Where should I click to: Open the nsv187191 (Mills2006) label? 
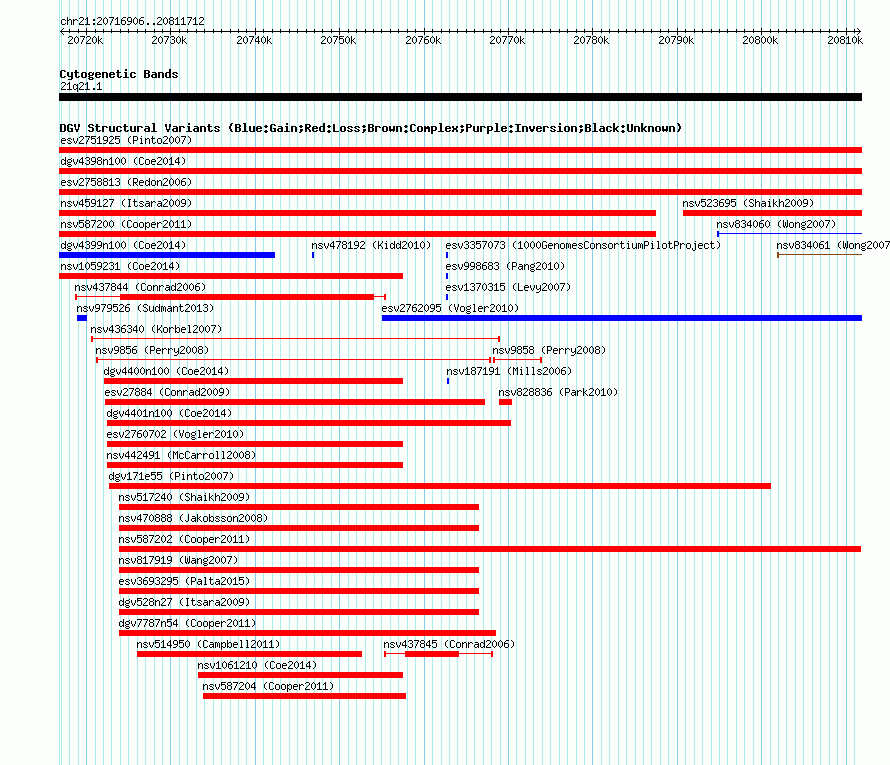click(509, 371)
